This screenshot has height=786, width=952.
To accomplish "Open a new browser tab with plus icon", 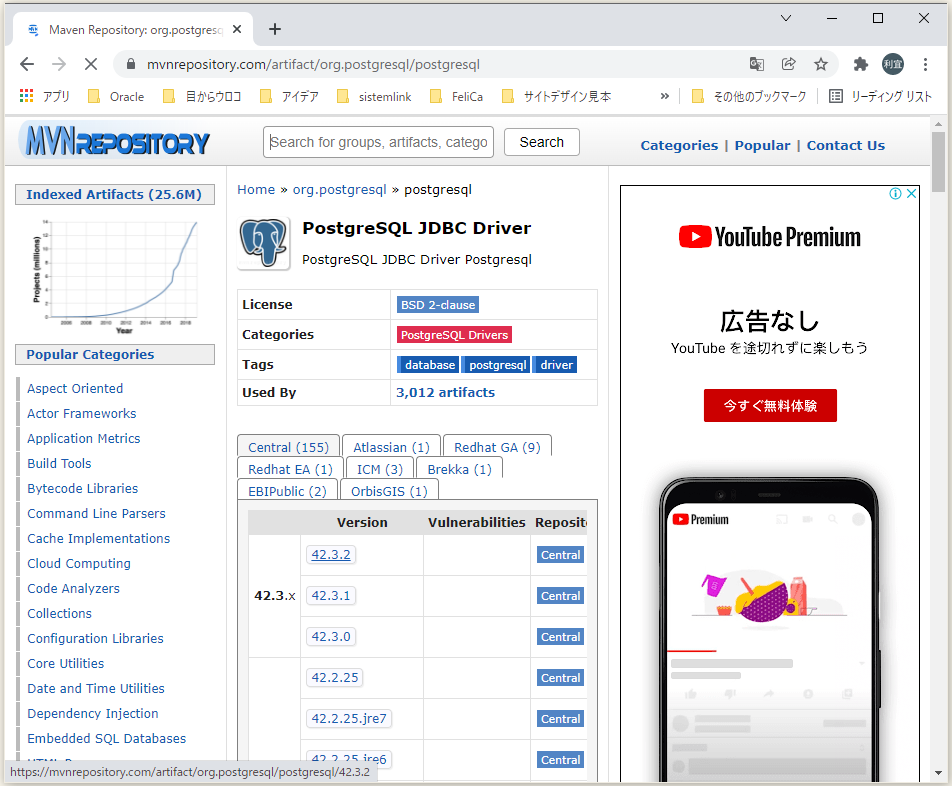I will (x=275, y=29).
